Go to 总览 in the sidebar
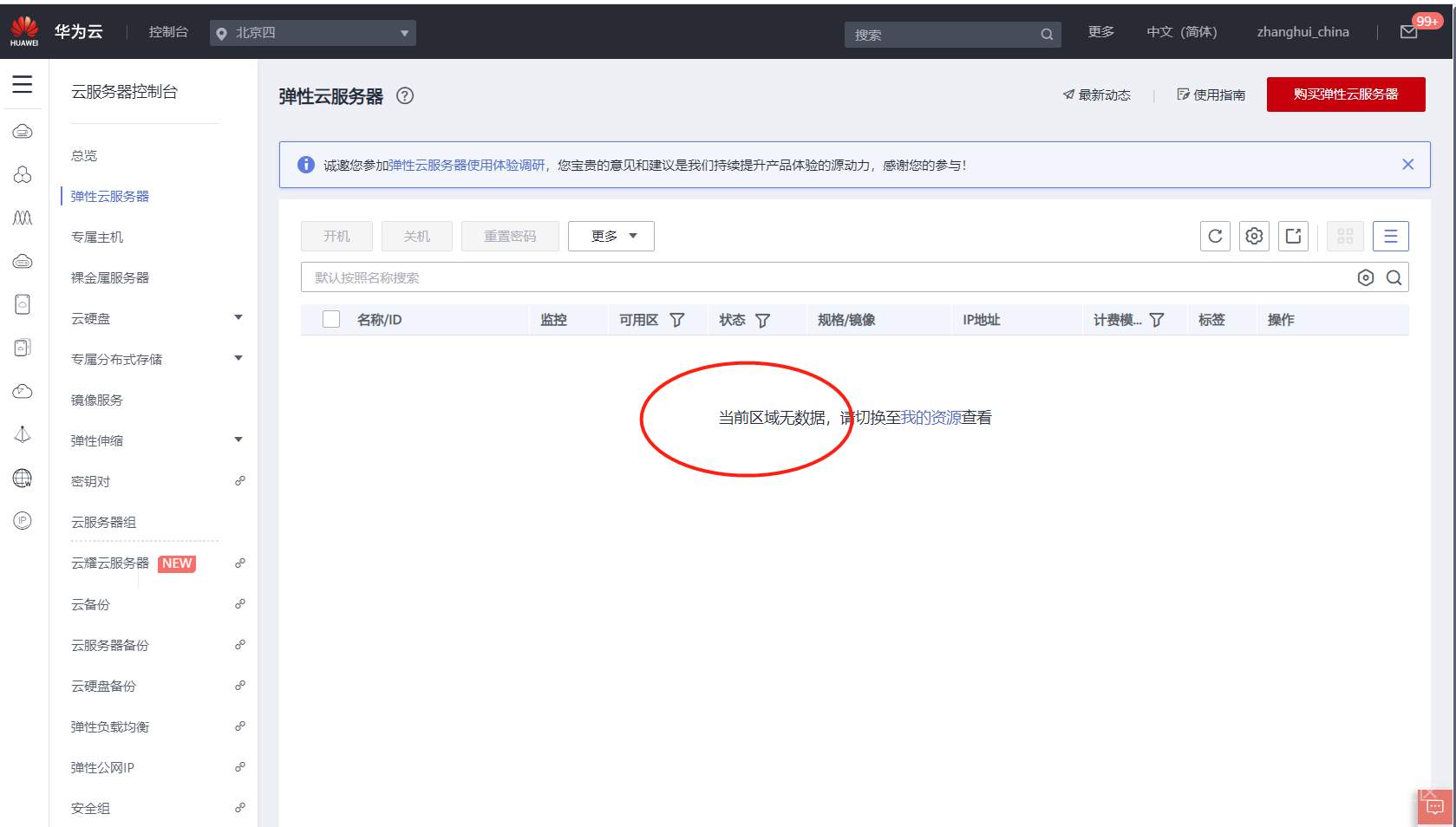Image resolution: width=1456 pixels, height=827 pixels. [84, 156]
